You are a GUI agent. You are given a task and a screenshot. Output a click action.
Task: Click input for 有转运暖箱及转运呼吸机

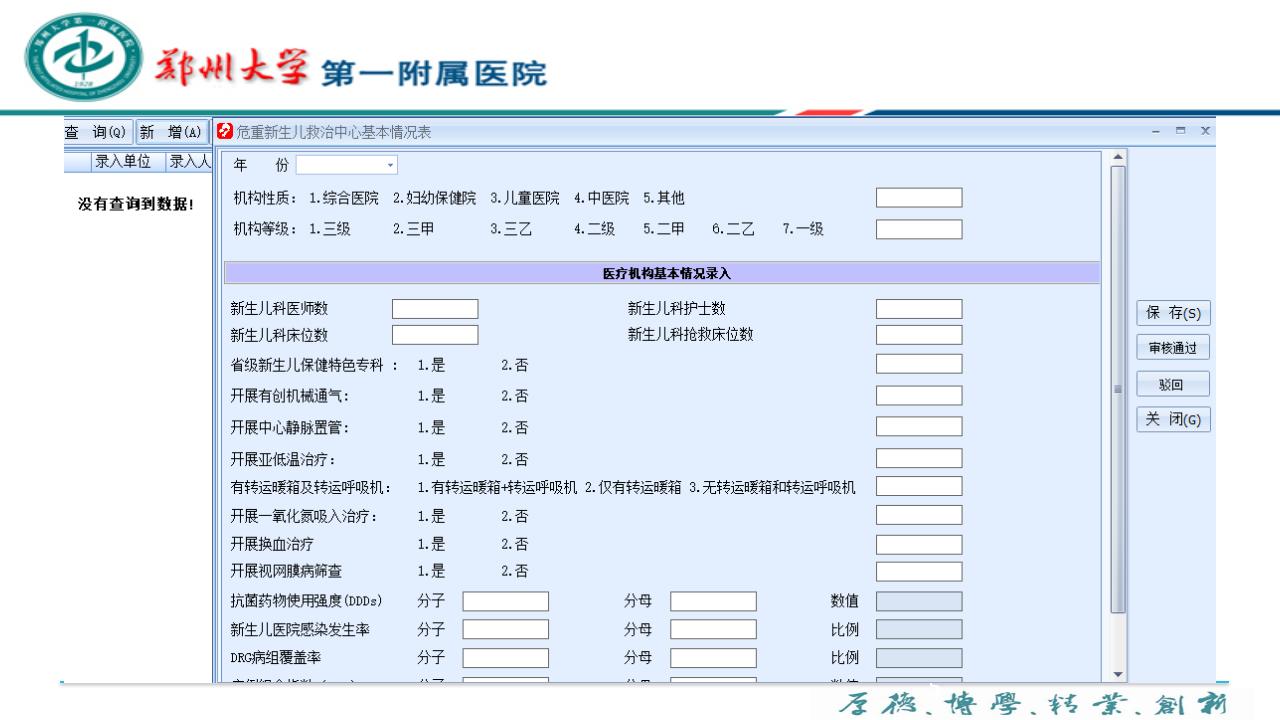tap(919, 486)
